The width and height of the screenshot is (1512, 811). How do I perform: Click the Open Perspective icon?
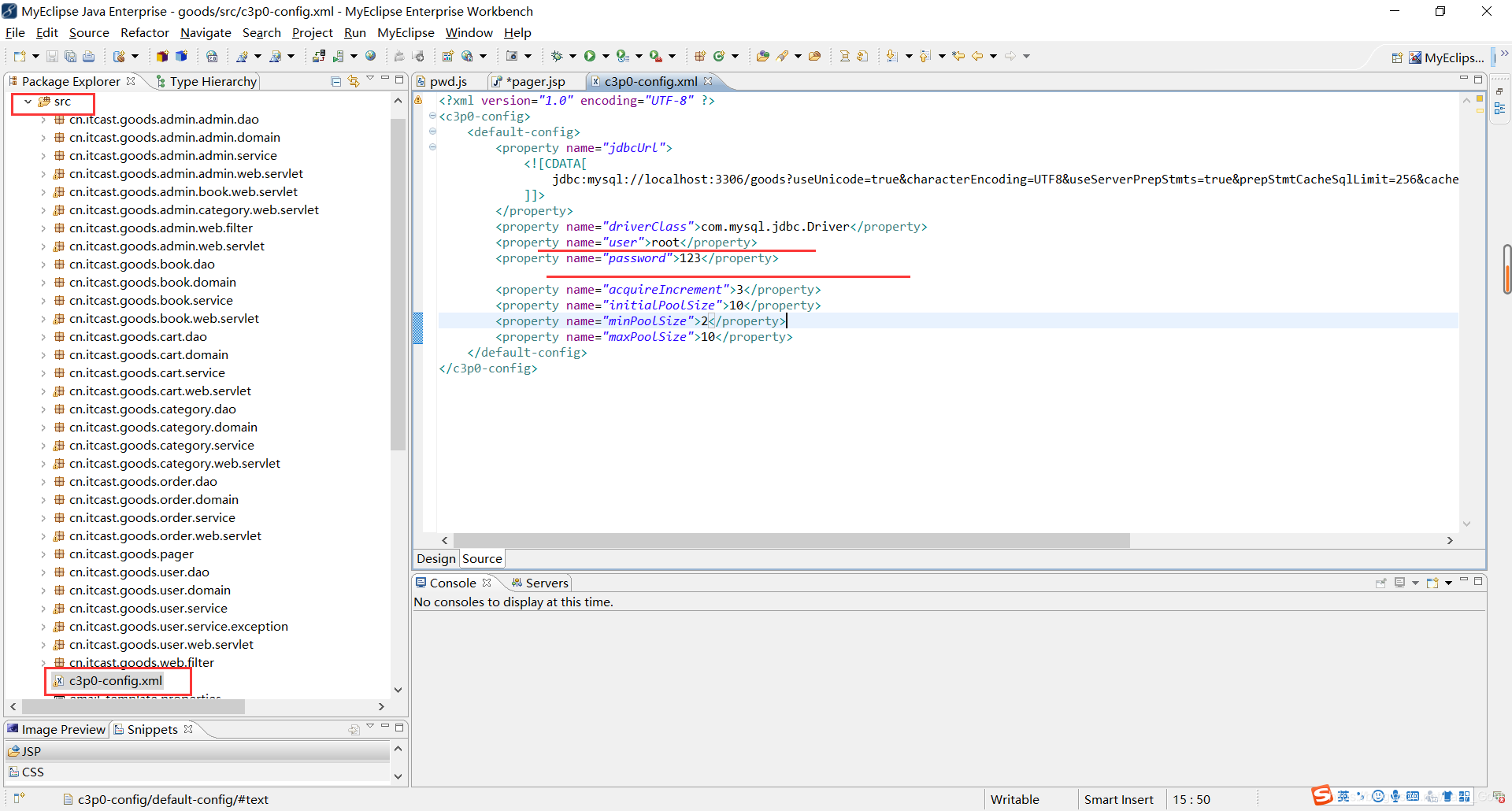pyautogui.click(x=1397, y=57)
